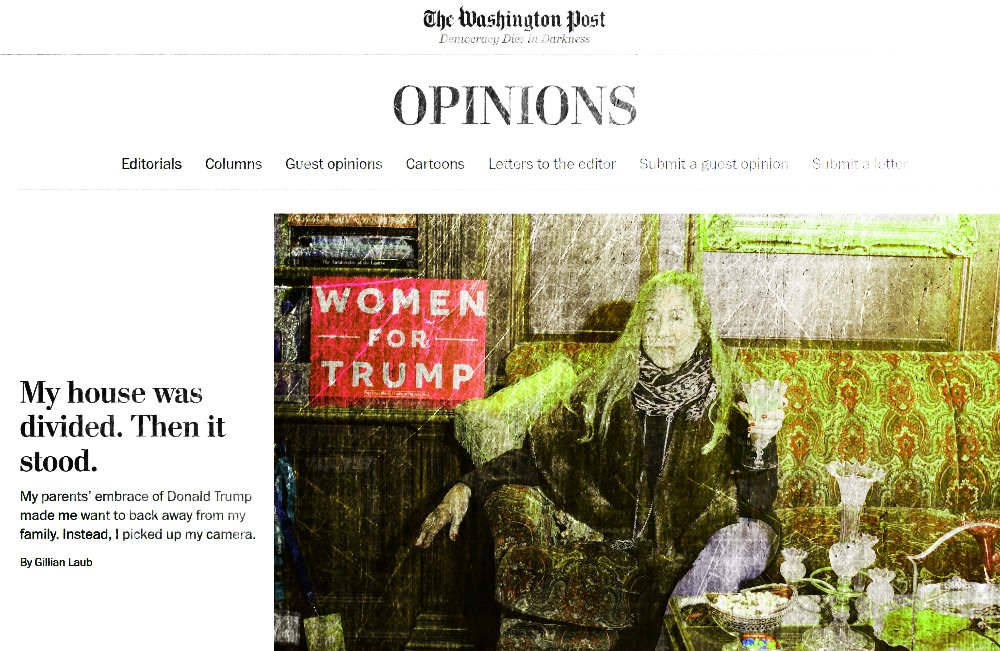The width and height of the screenshot is (1000, 651).
Task: Go to the Columns section
Action: click(233, 164)
